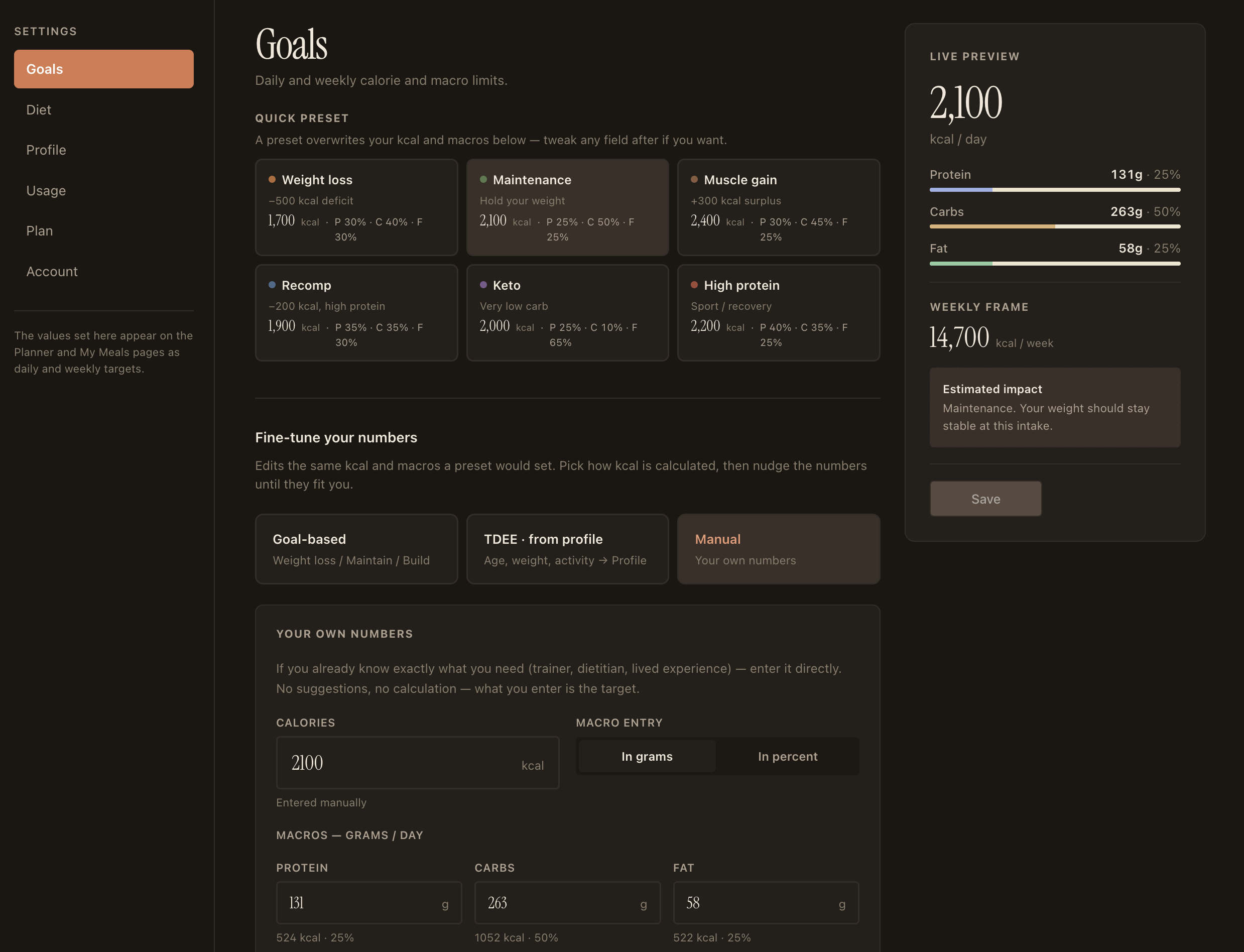Click the 2,100 kcal Live Preview value
Viewport: 1244px width, 952px height.
click(966, 102)
